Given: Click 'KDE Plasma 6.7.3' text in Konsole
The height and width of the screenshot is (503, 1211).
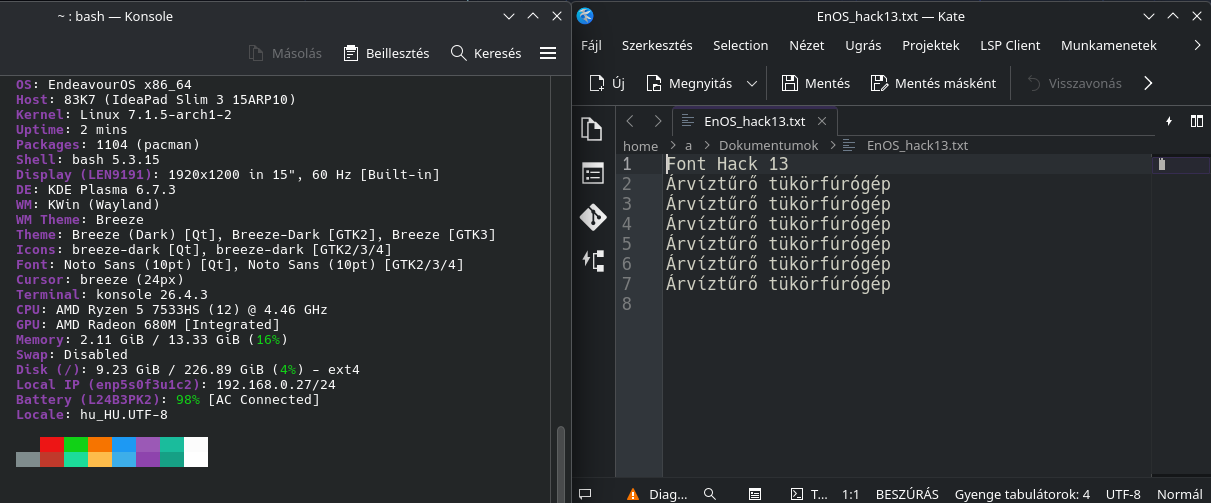Looking at the screenshot, I should pyautogui.click(x=112, y=189).
